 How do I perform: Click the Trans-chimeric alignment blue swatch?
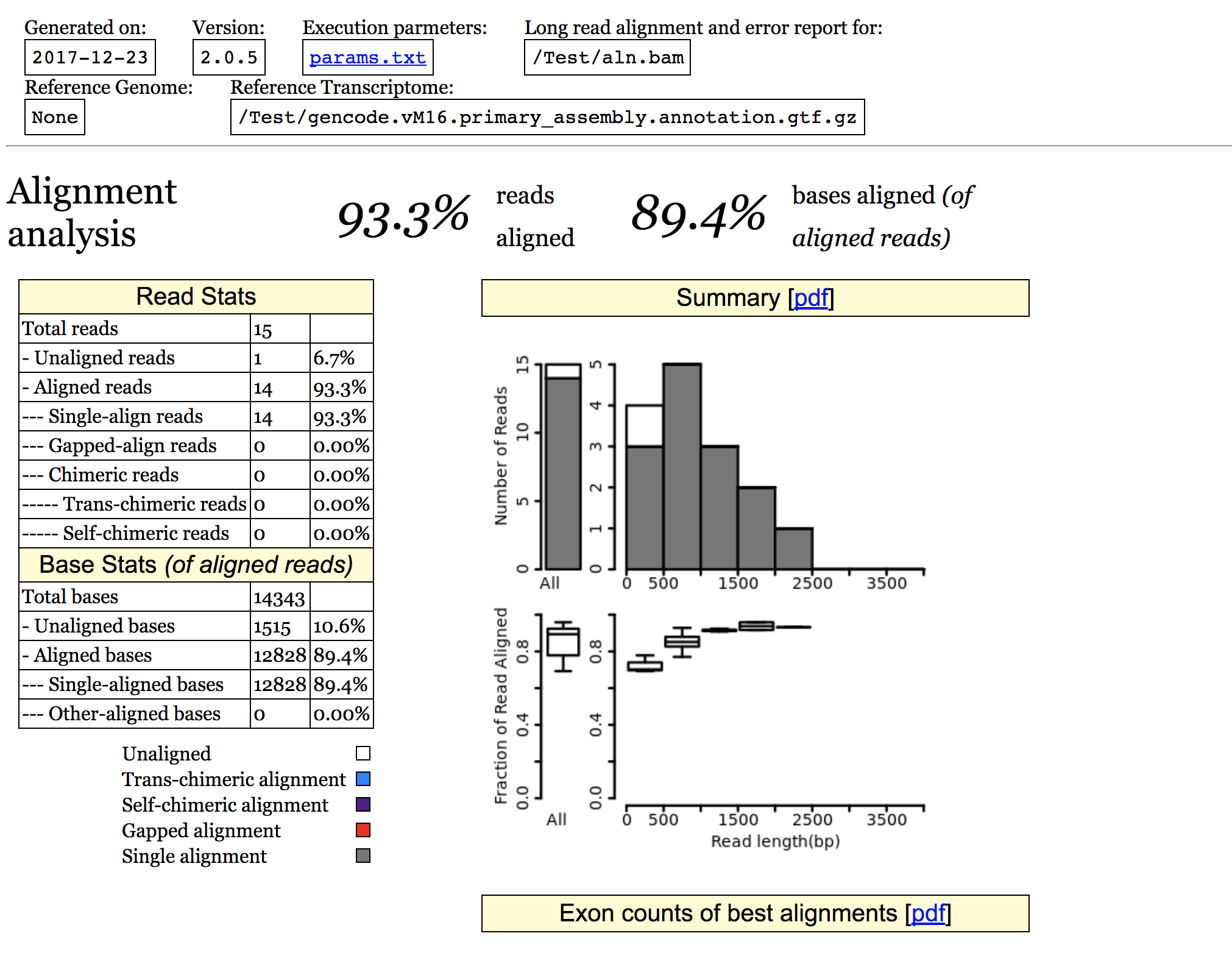(x=363, y=779)
